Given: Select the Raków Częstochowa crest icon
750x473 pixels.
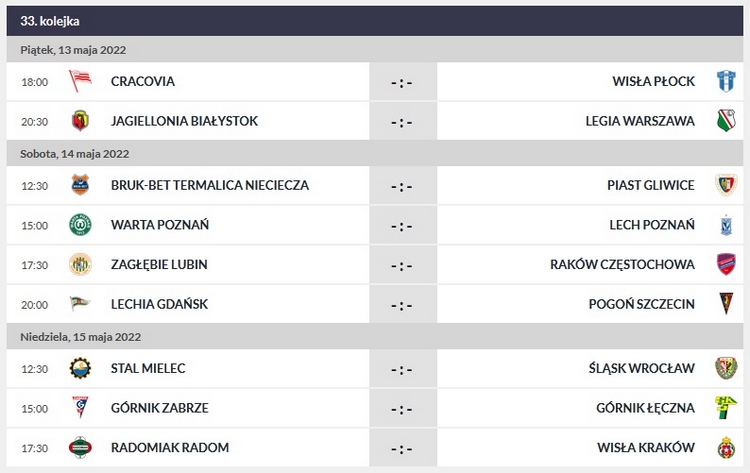Looking at the screenshot, I should [726, 265].
